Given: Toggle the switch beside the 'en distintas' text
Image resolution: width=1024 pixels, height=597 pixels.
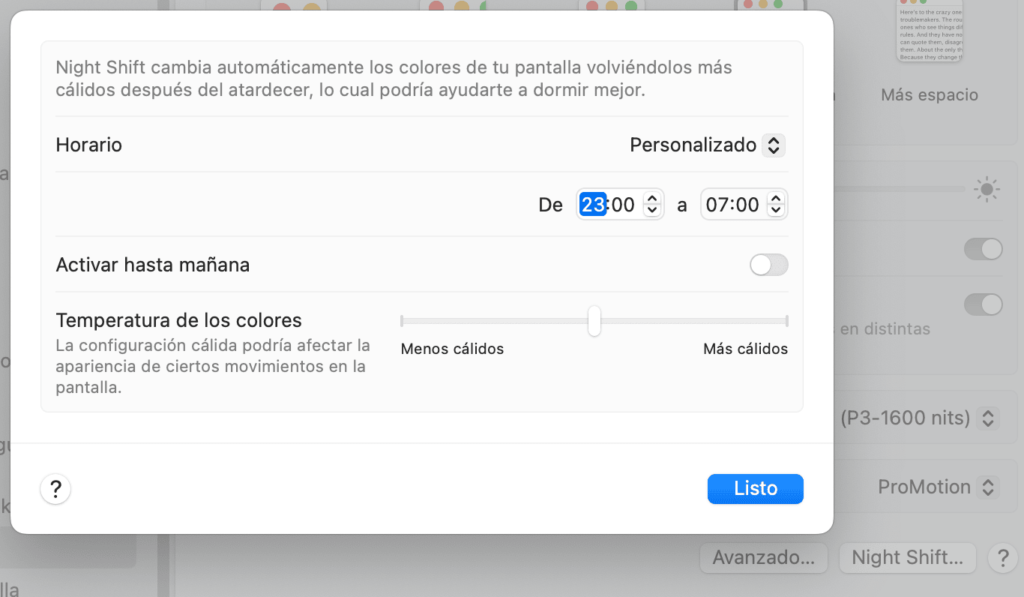Looking at the screenshot, I should [x=983, y=304].
